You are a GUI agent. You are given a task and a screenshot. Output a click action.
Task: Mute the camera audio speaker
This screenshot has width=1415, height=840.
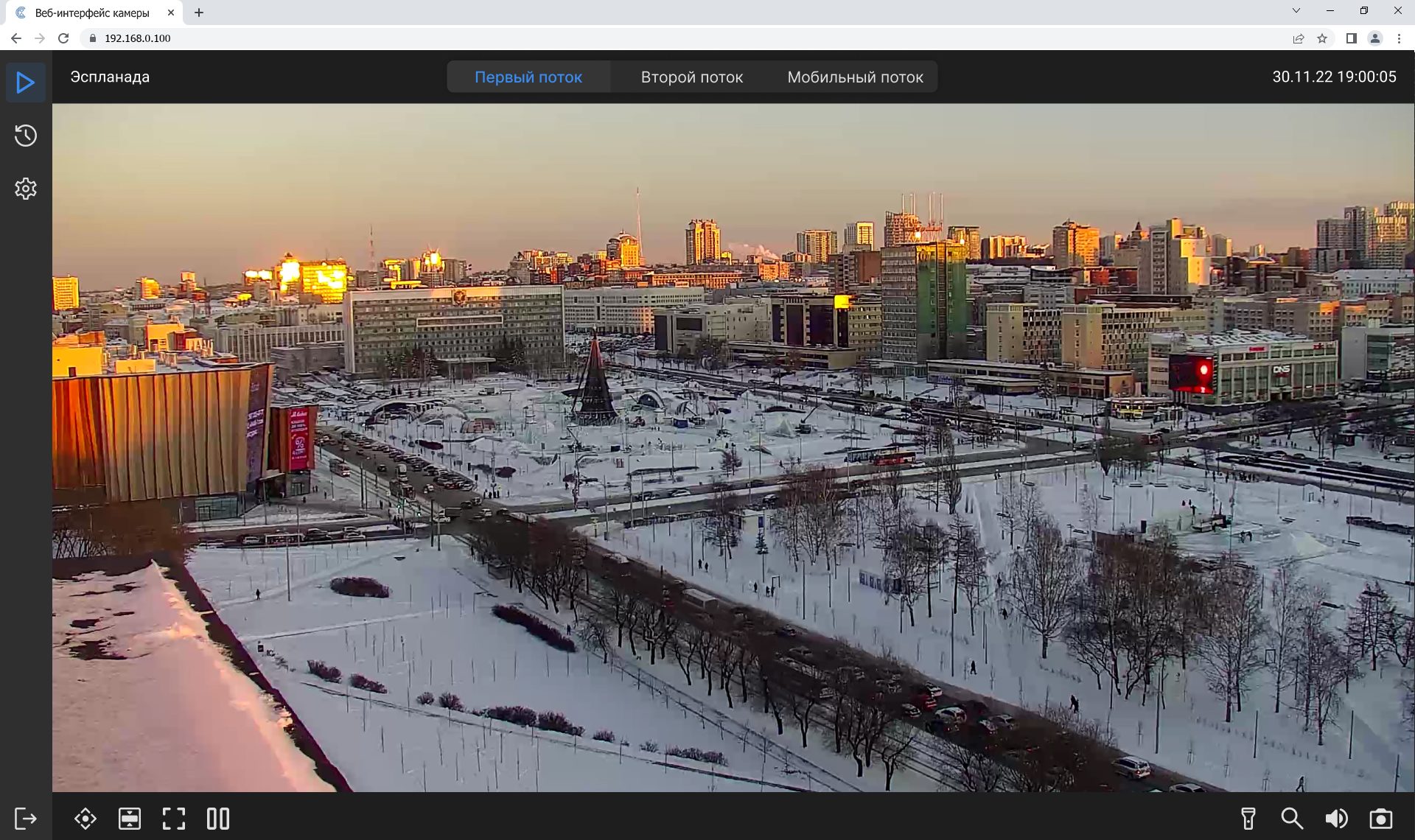(x=1336, y=819)
